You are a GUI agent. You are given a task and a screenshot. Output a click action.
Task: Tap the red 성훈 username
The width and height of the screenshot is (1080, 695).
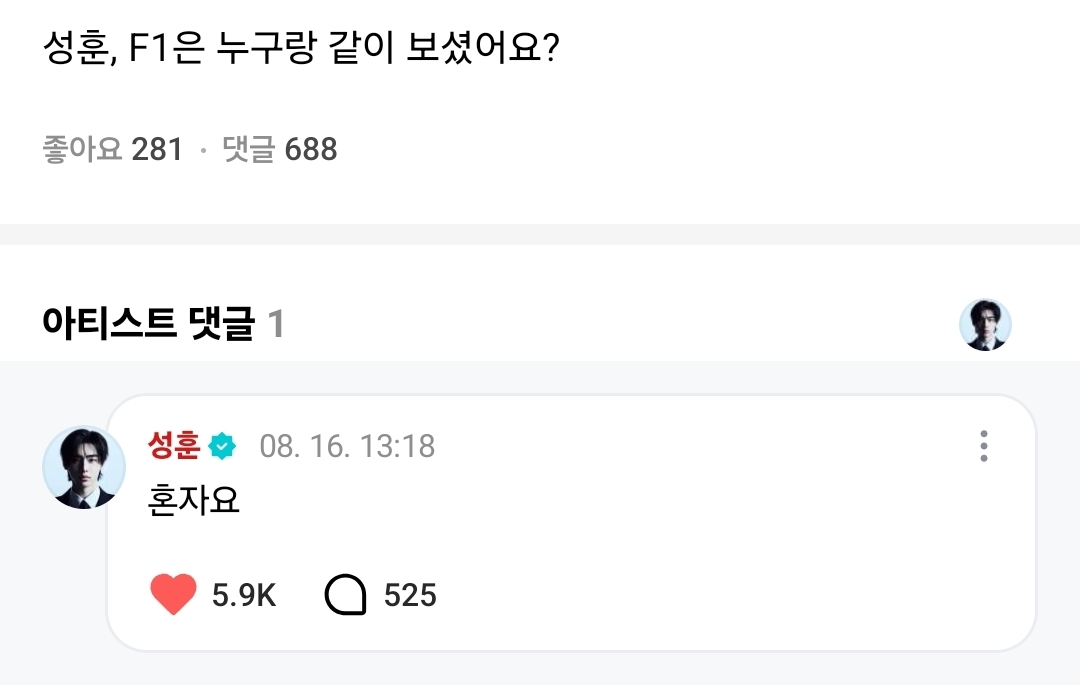(x=174, y=445)
